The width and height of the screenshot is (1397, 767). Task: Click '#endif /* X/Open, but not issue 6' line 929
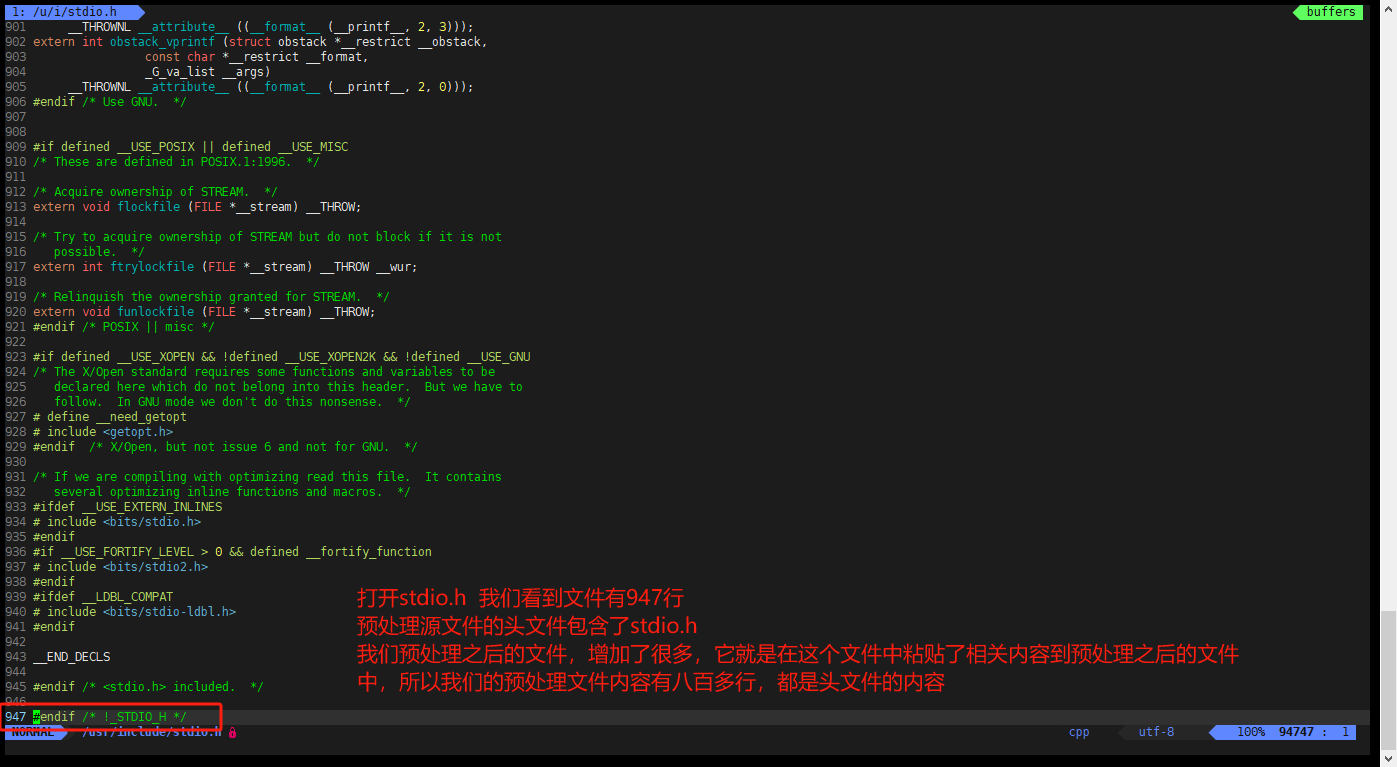pos(225,447)
